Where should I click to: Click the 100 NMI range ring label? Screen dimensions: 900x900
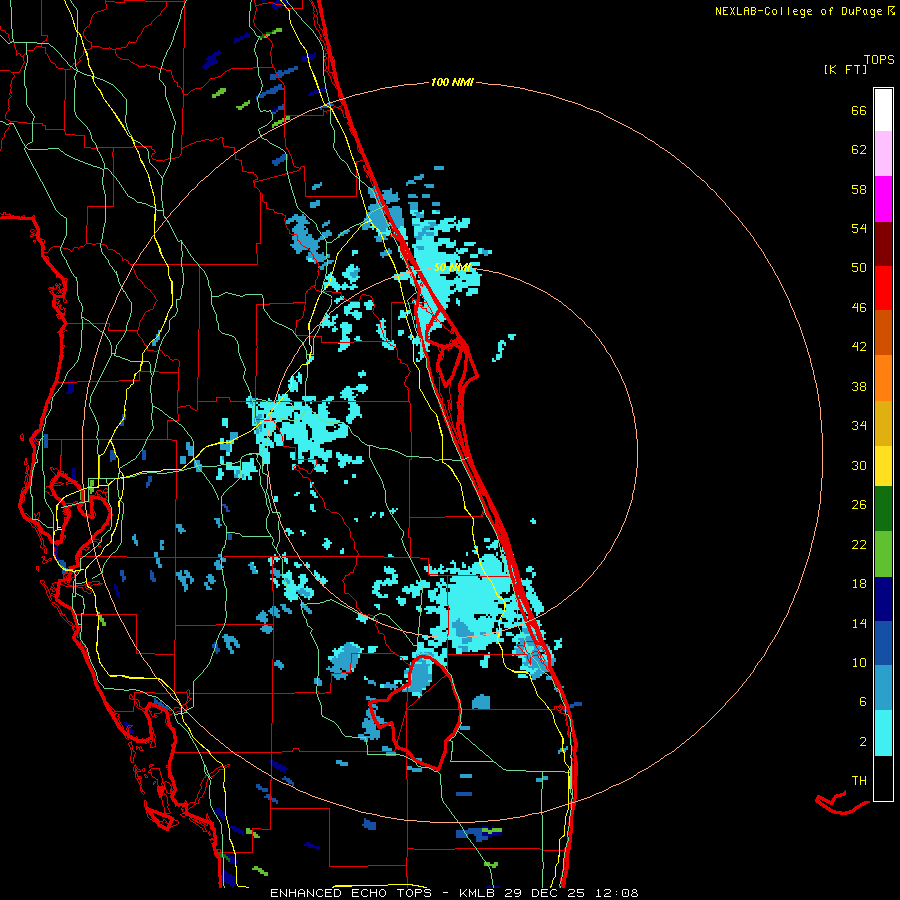[x=452, y=82]
